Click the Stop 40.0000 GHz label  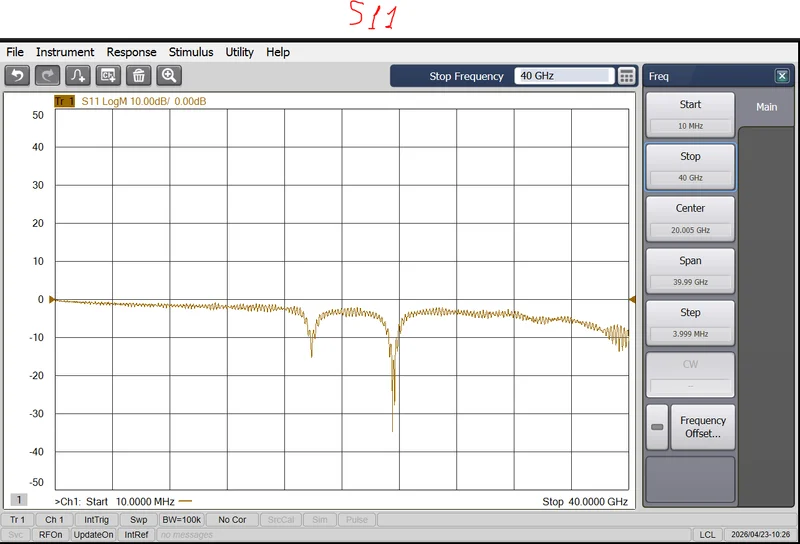point(585,502)
